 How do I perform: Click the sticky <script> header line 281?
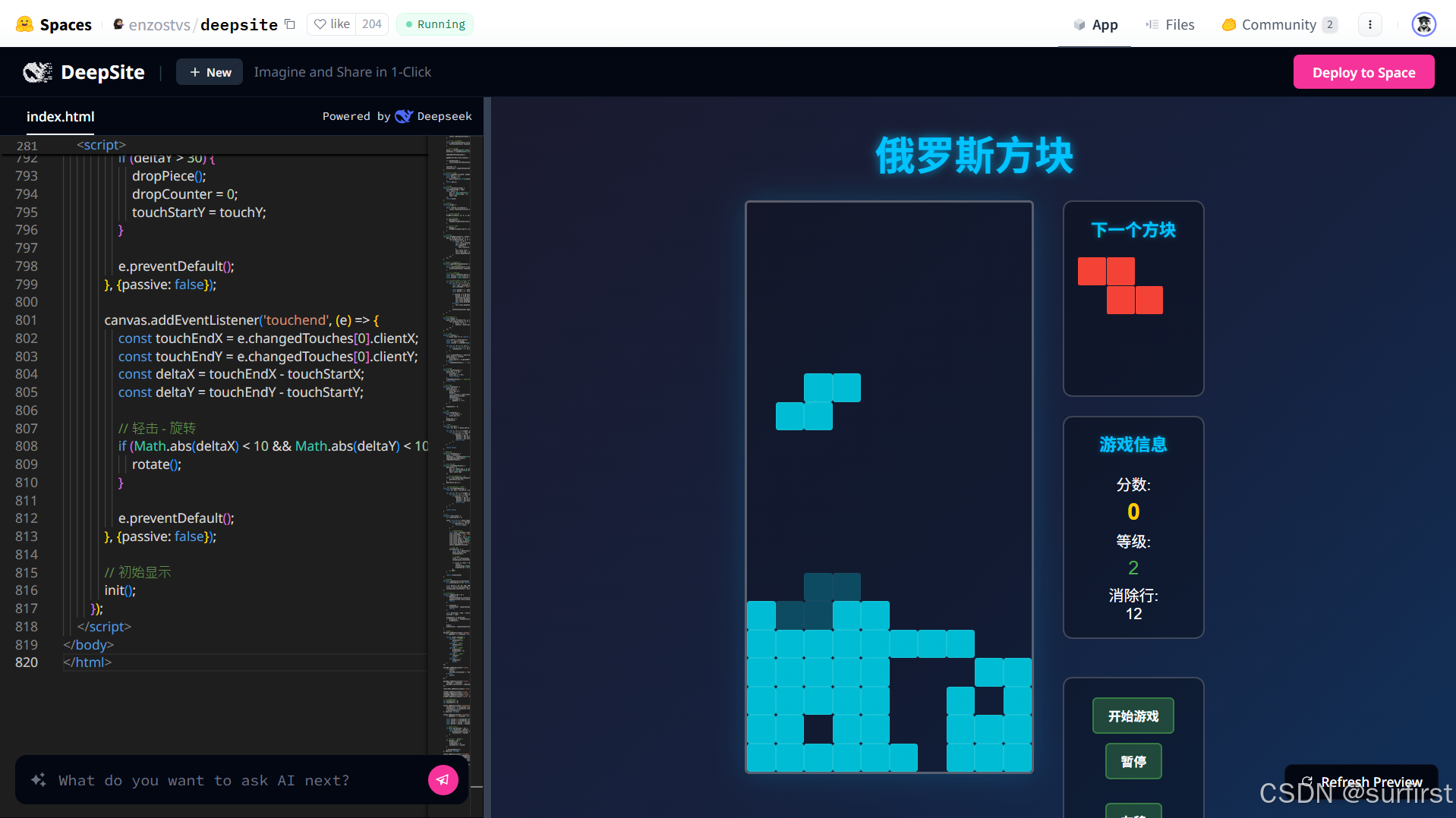[101, 145]
